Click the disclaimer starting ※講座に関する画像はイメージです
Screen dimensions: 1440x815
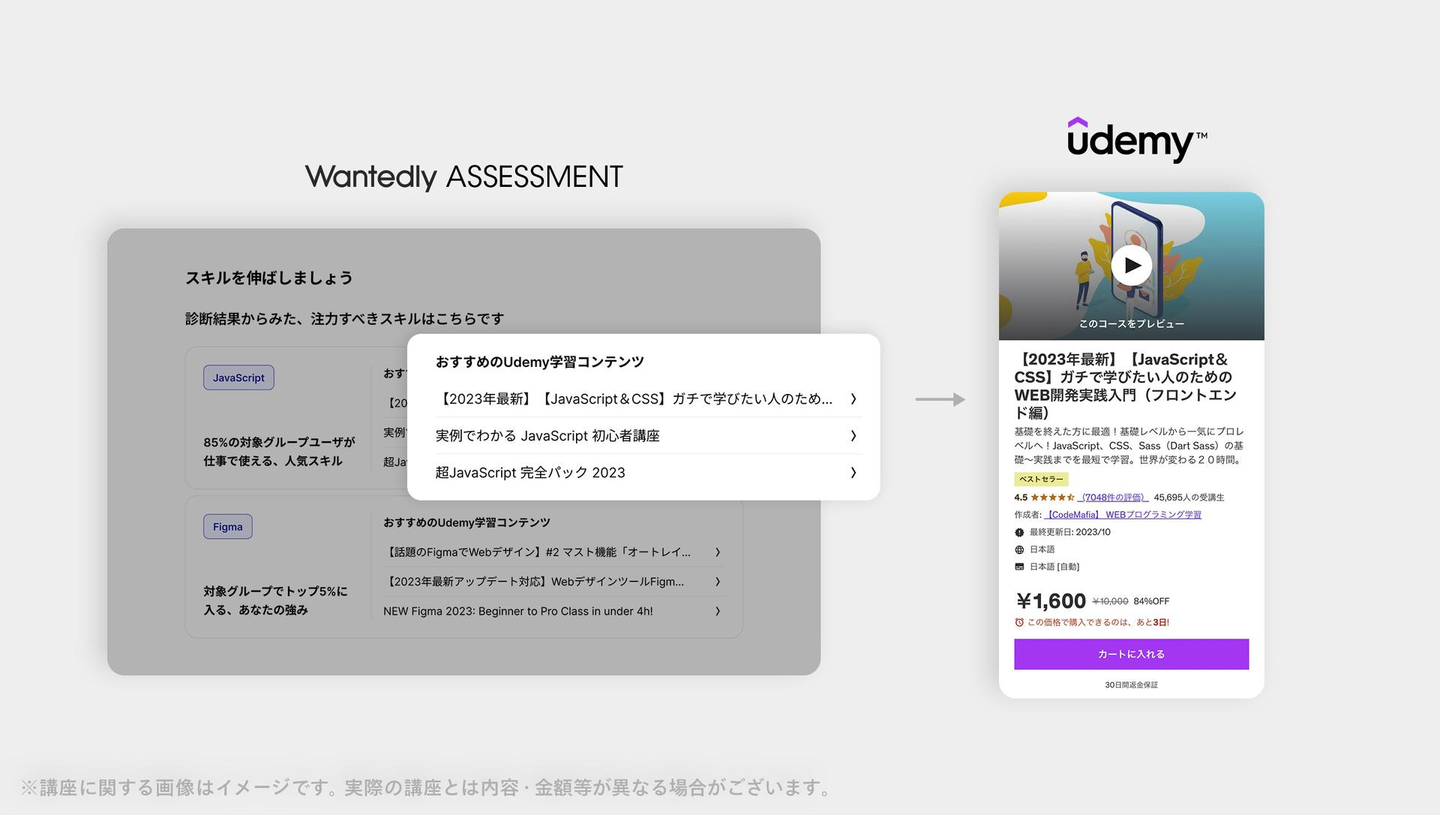(x=426, y=788)
